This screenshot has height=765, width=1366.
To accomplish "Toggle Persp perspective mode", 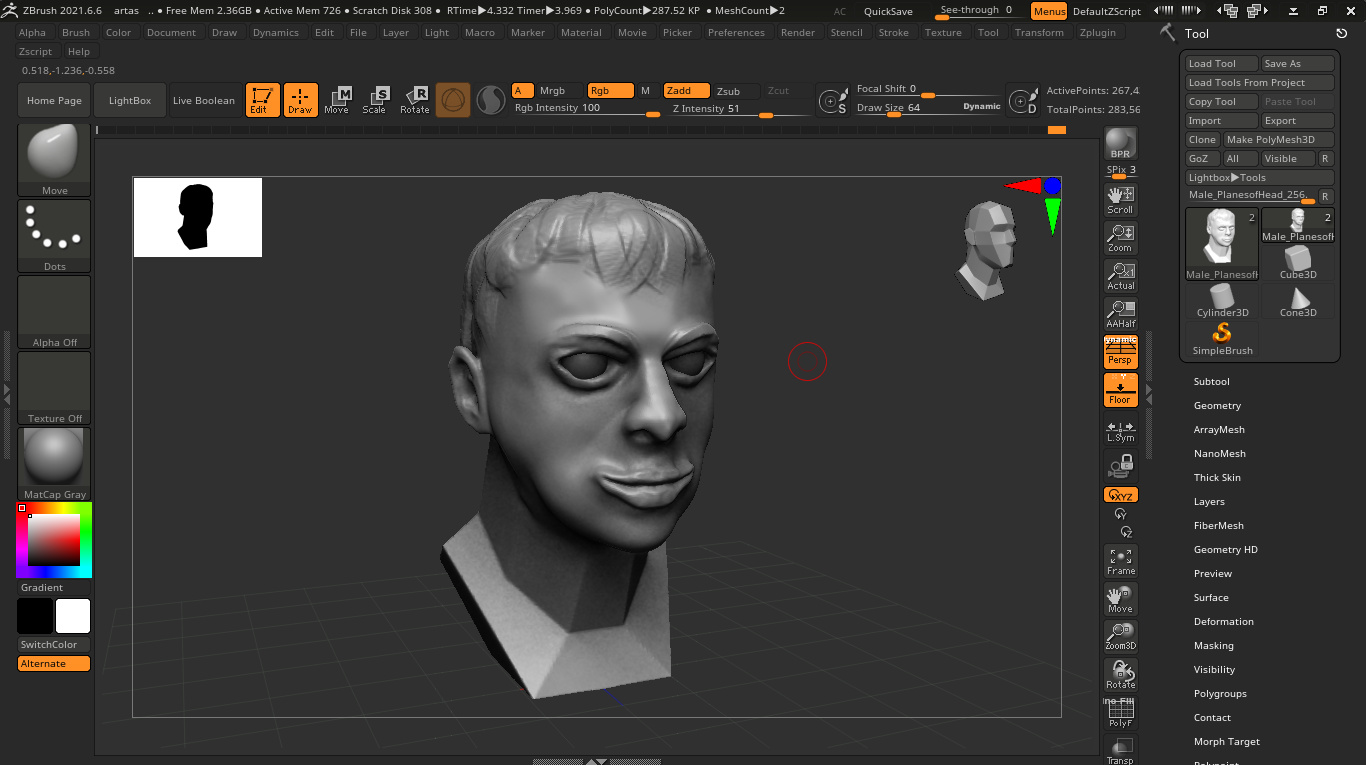I will click(x=1120, y=353).
